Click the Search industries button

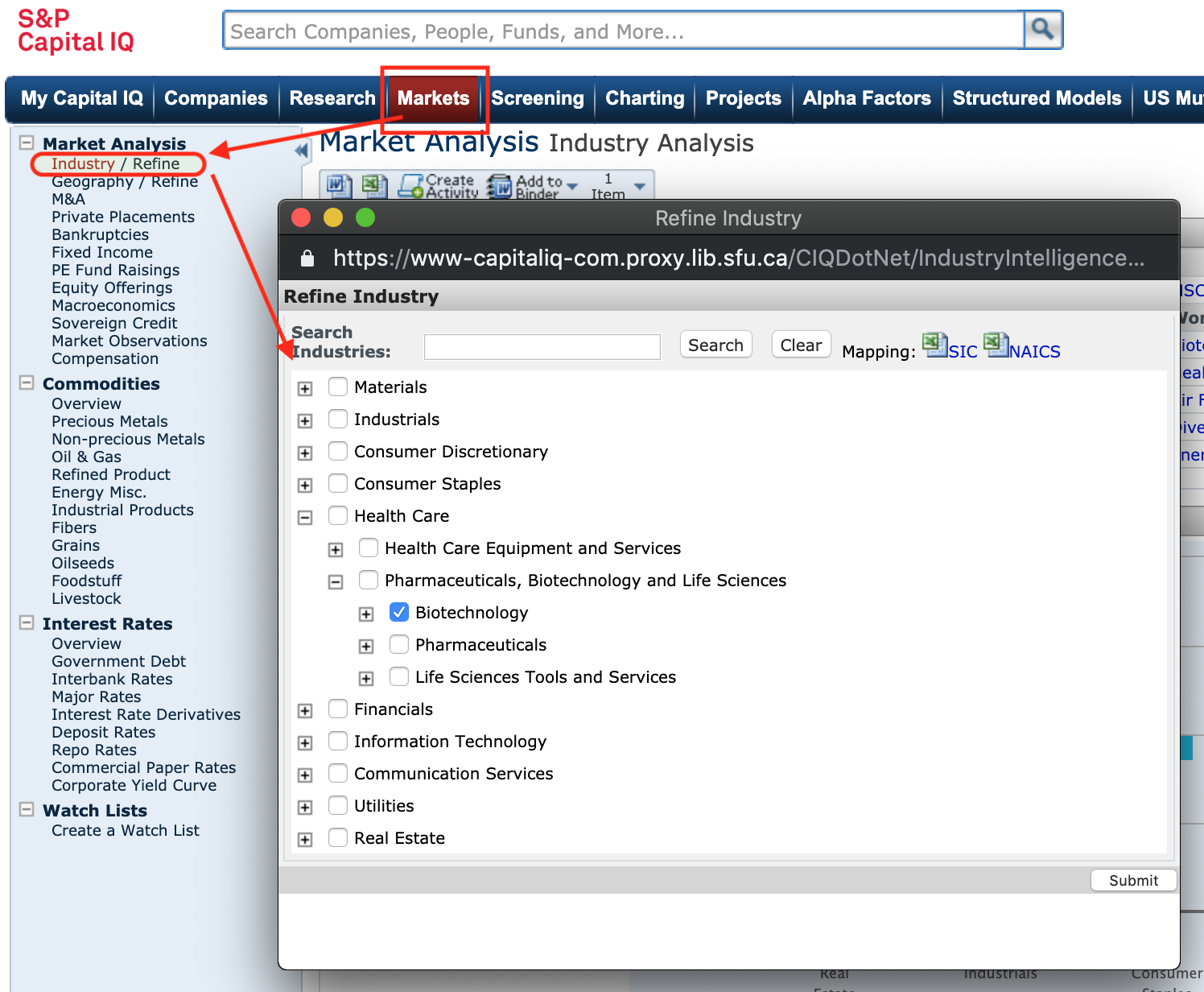(715, 345)
